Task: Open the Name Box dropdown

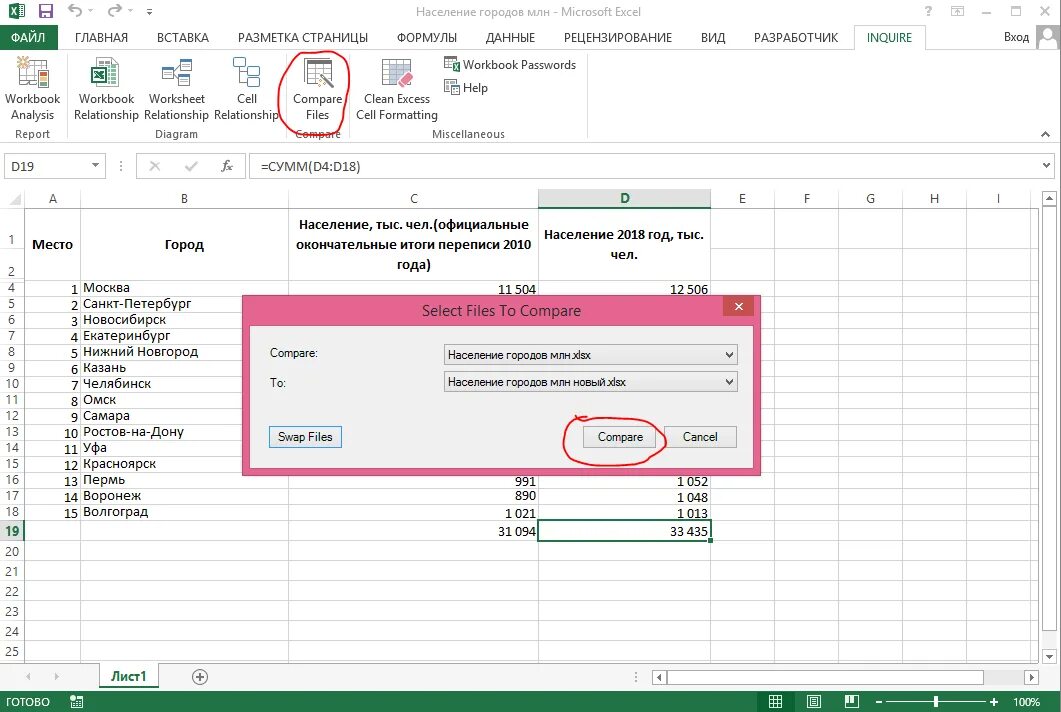Action: [95, 165]
